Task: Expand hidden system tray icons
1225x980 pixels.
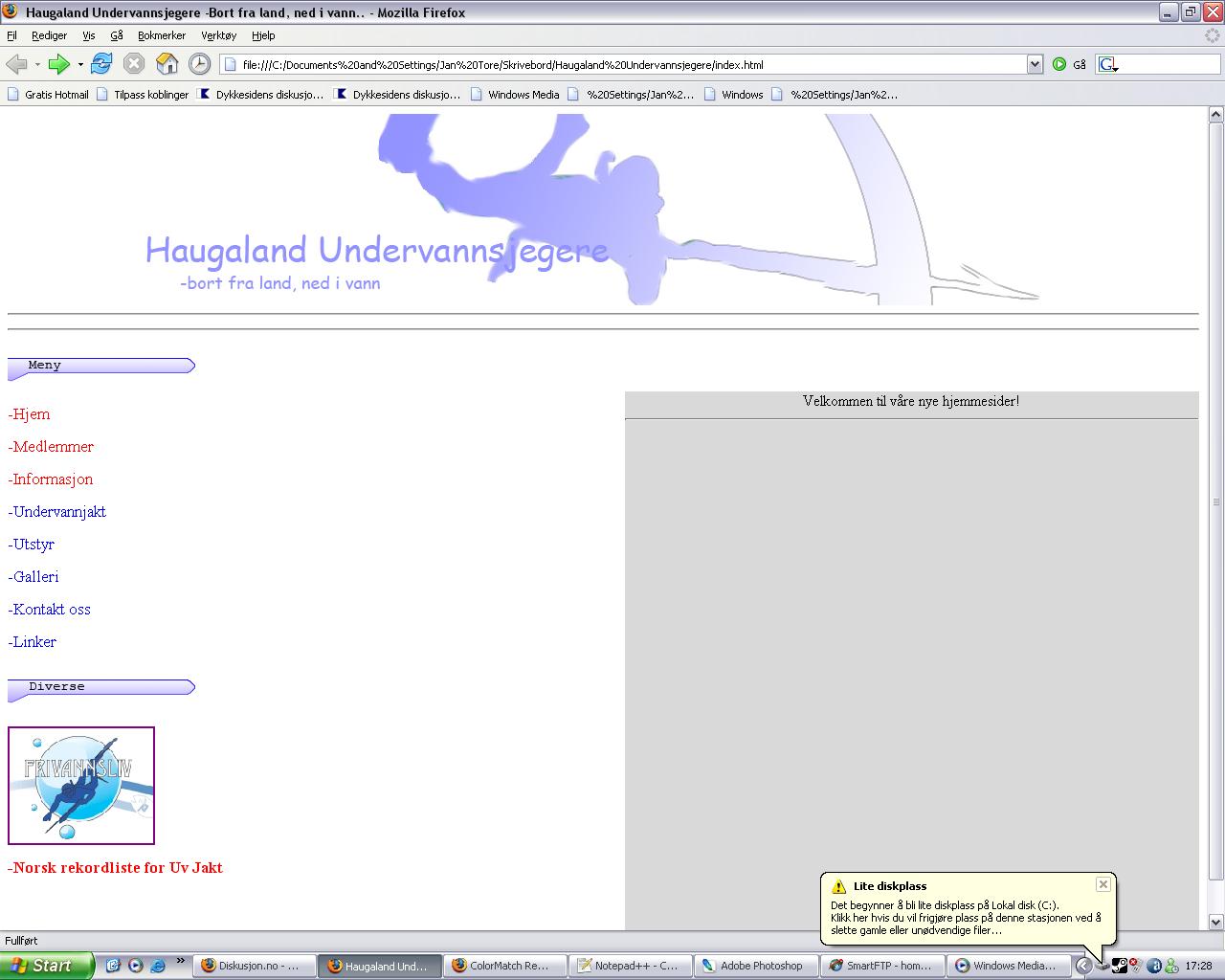Action: 1083,966
